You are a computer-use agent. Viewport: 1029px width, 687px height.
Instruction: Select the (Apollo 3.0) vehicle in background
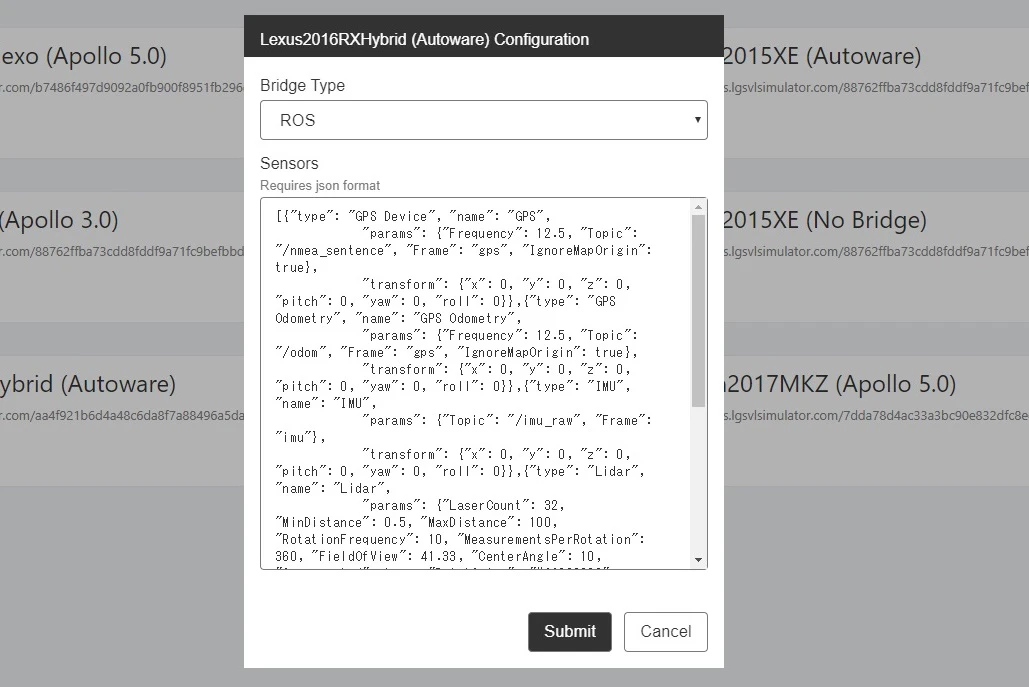59,220
